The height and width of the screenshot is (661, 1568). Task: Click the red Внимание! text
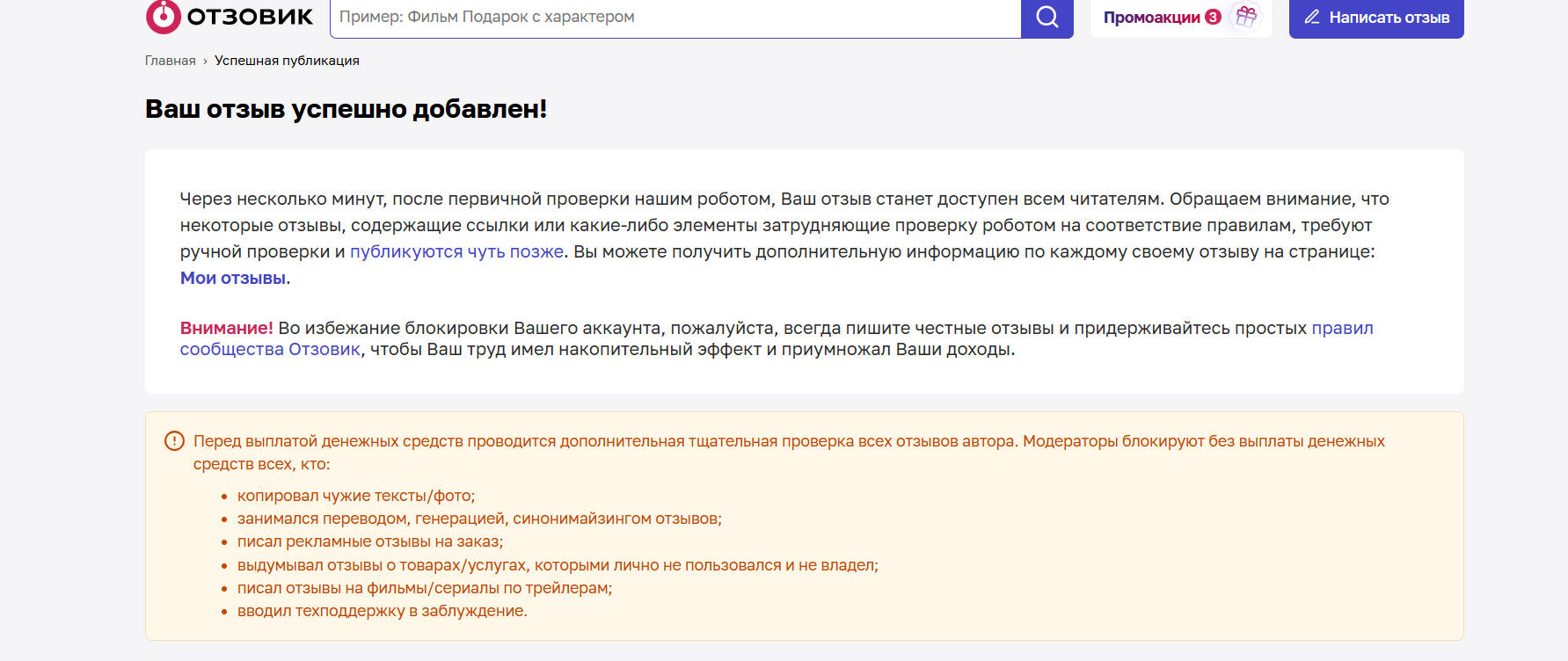coord(227,328)
